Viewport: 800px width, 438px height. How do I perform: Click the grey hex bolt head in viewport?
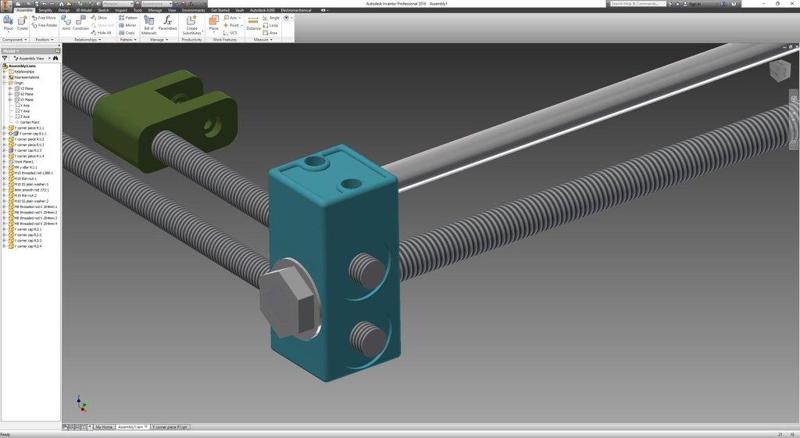287,301
